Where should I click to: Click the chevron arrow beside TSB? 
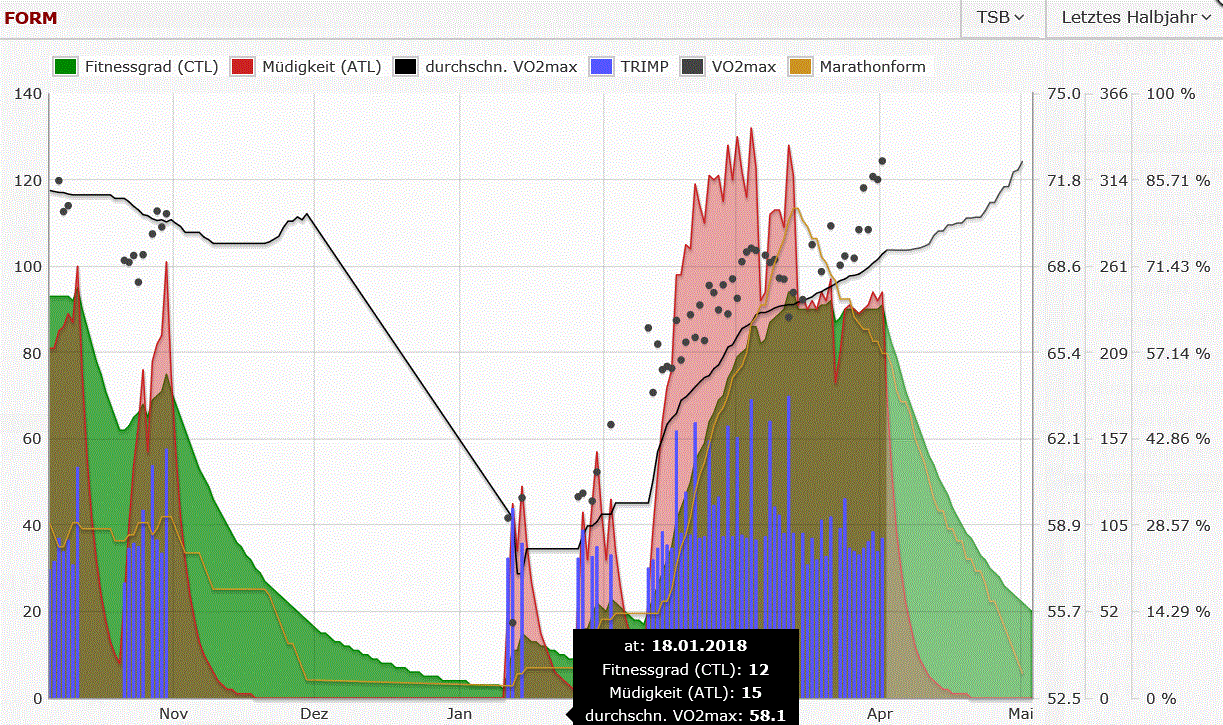click(1019, 17)
